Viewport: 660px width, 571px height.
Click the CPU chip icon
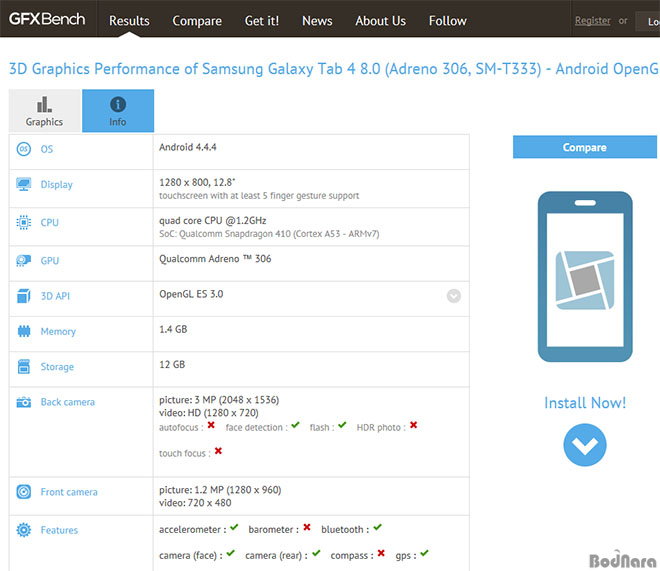[24, 222]
